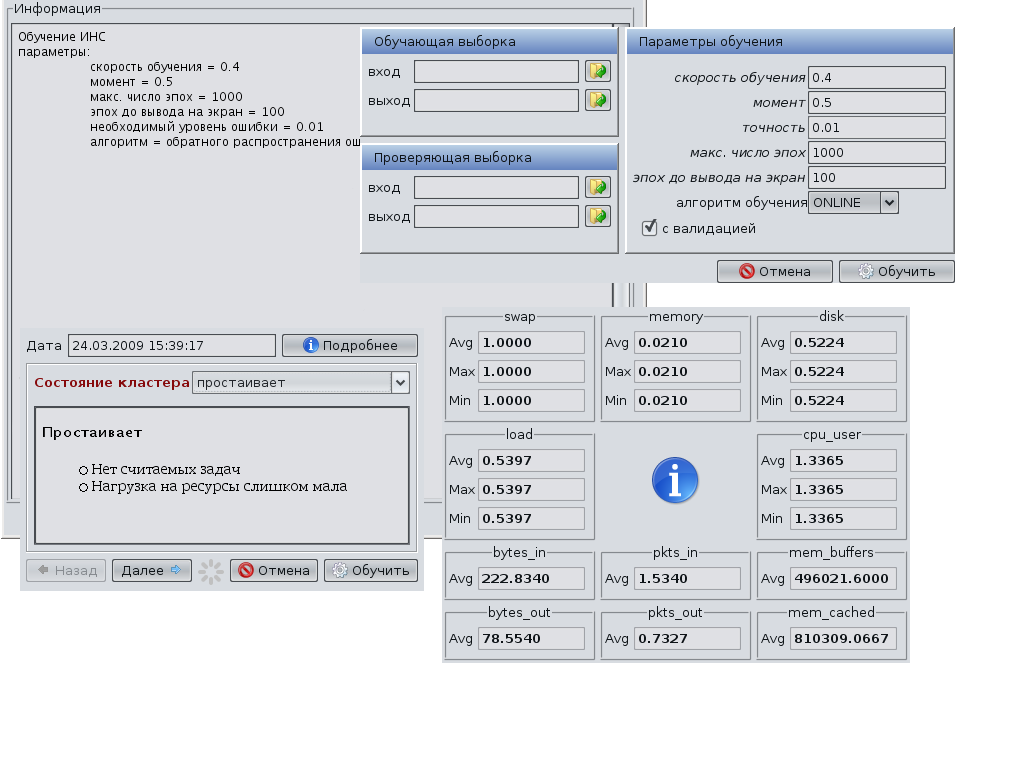Select the swap Min value field
Viewport: 1024px width, 768px height.
pos(531,400)
